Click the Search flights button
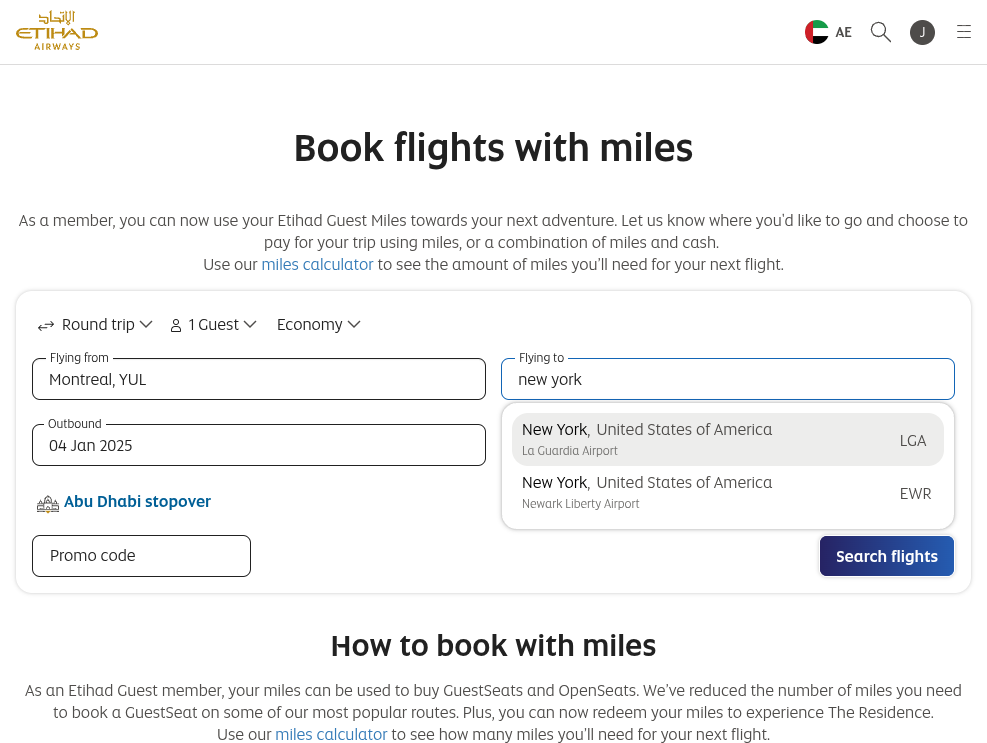 (x=886, y=556)
